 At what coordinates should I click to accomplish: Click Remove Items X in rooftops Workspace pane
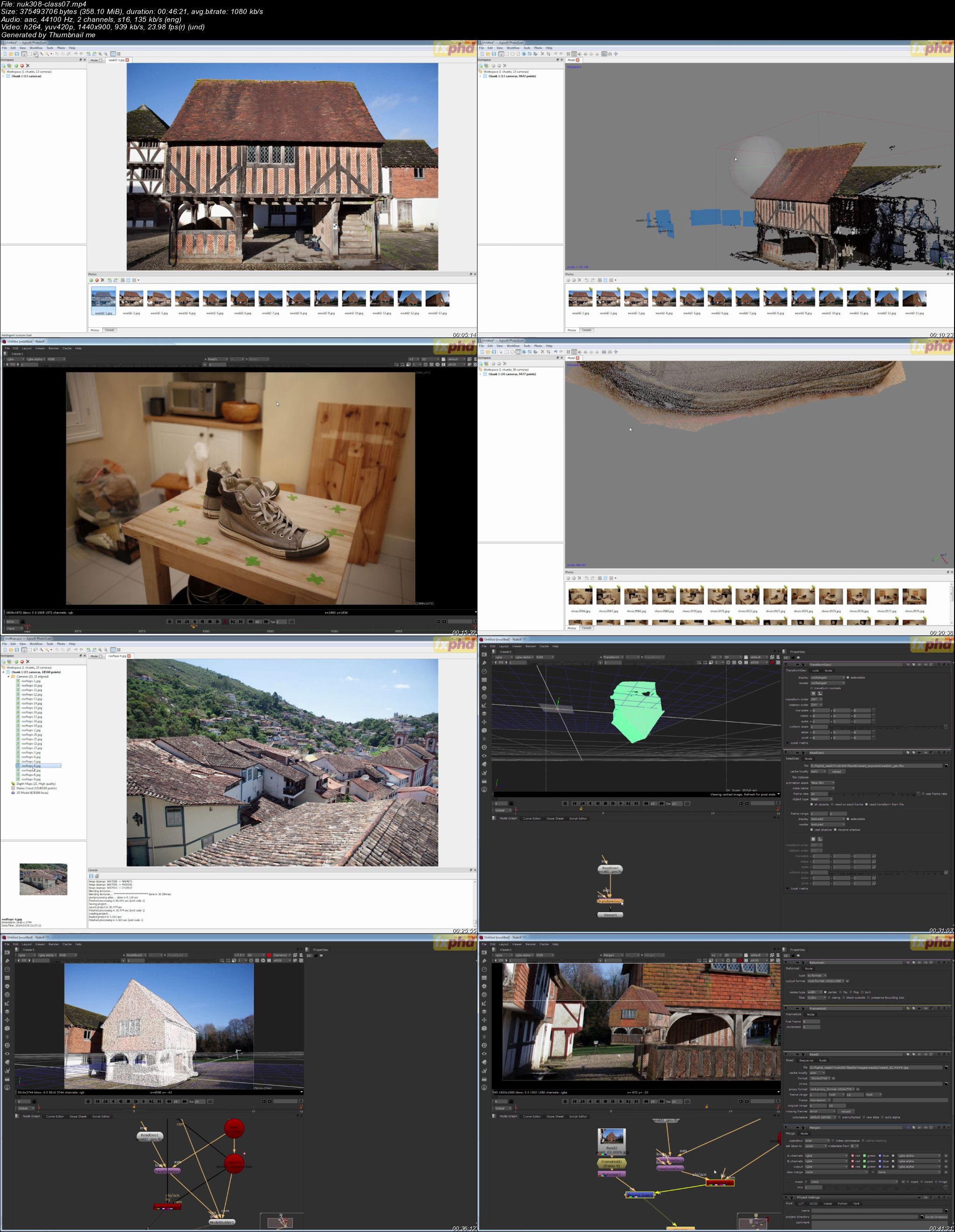[28, 662]
